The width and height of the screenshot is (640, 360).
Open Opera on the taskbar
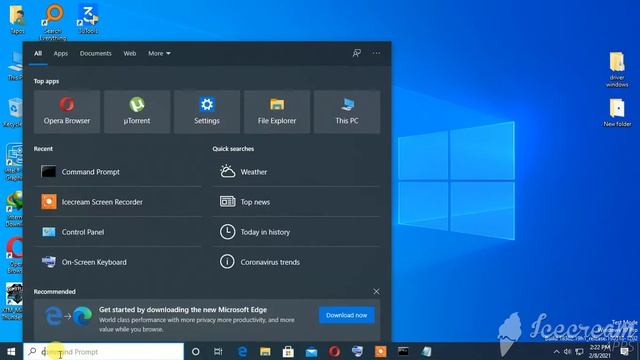[x=334, y=351]
